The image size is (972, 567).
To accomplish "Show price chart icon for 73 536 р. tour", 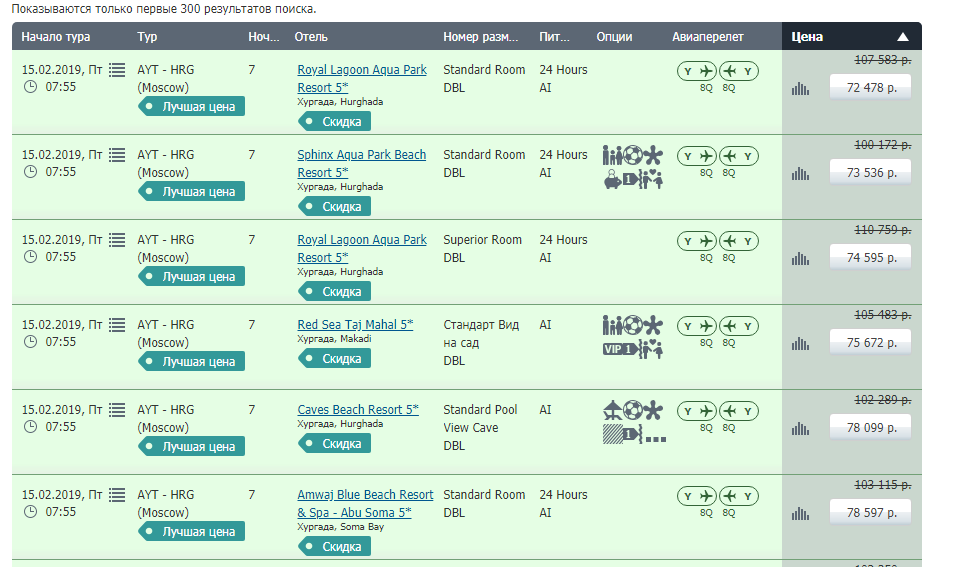I will [800, 174].
